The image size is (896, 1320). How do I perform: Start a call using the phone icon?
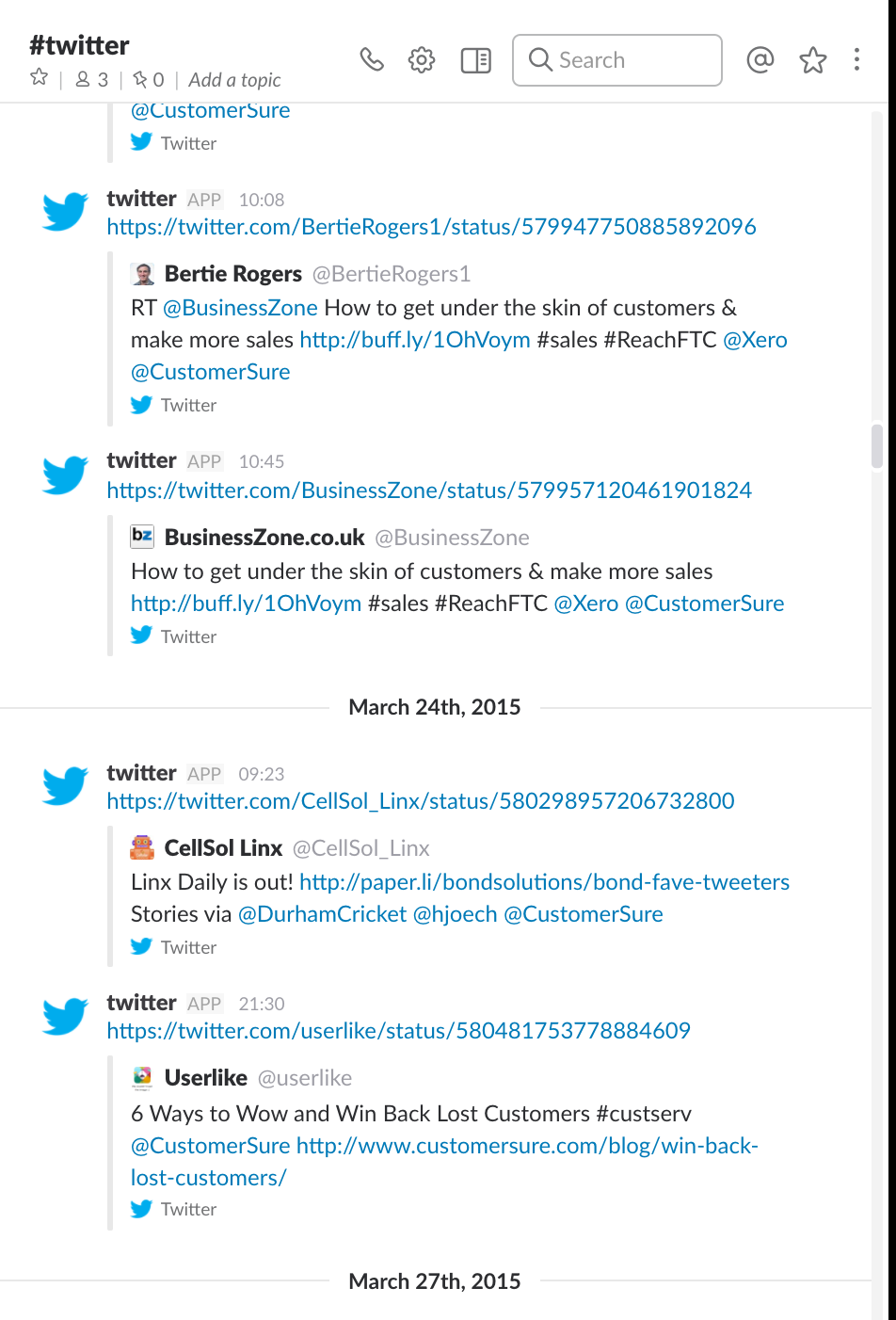click(372, 59)
